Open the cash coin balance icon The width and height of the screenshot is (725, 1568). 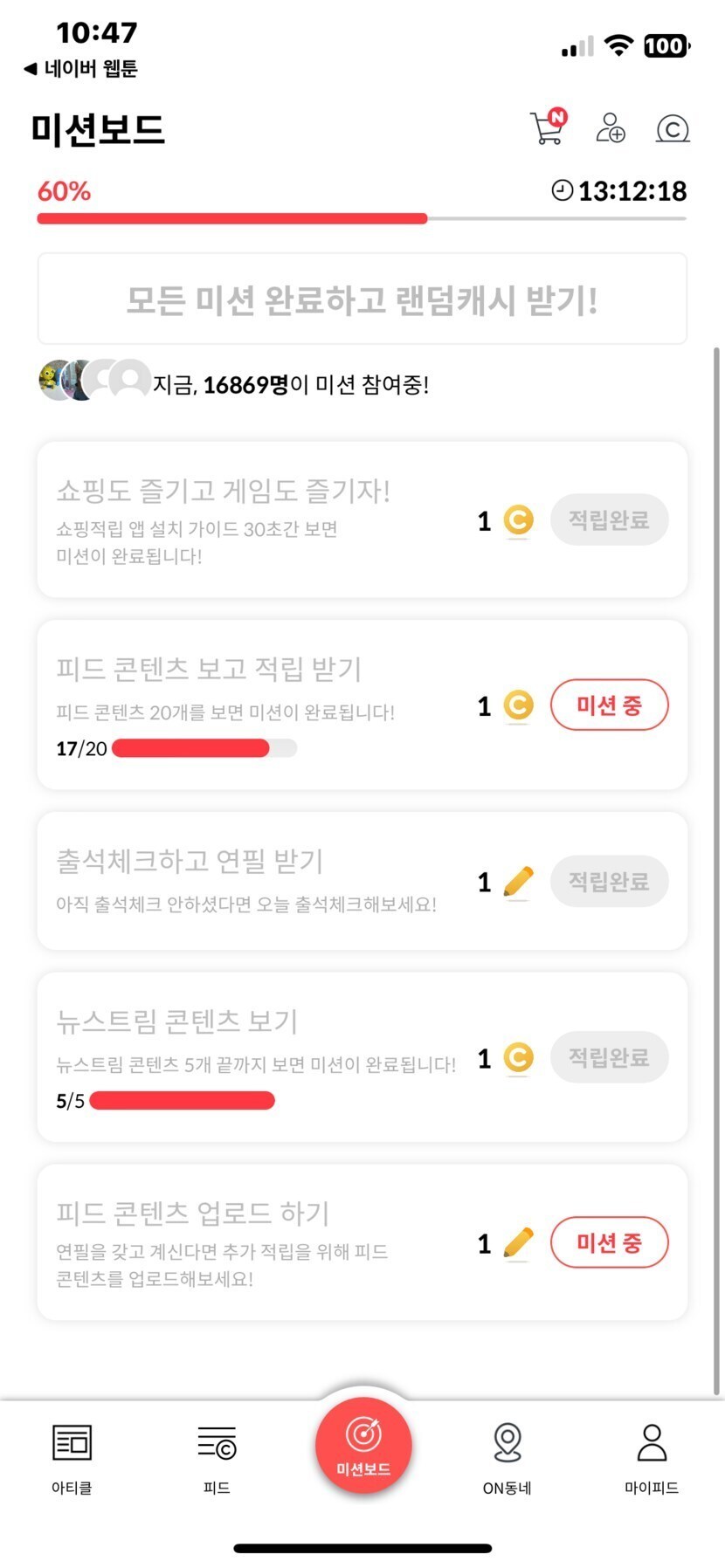[x=673, y=129]
